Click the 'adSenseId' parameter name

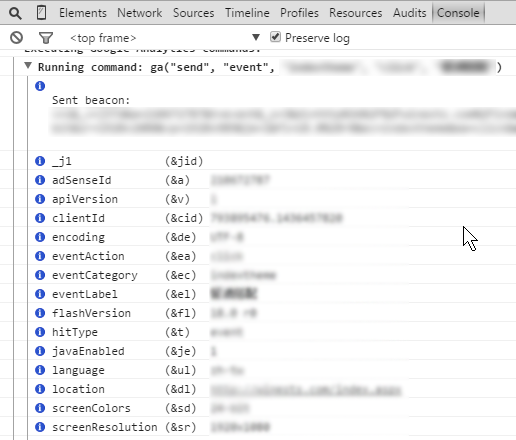(82, 180)
